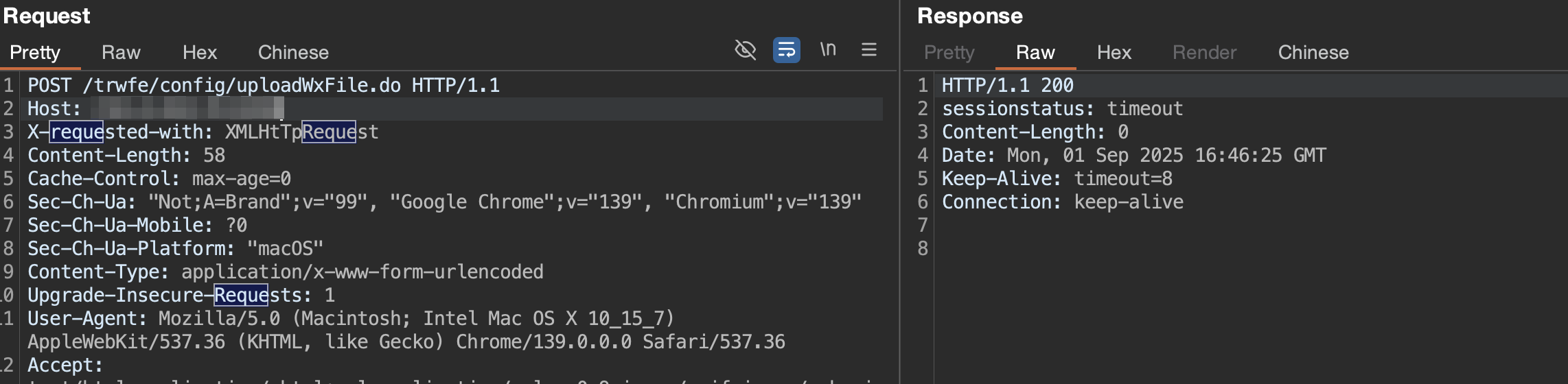
Task: Show the Request panel's Chinese tab
Action: (293, 53)
